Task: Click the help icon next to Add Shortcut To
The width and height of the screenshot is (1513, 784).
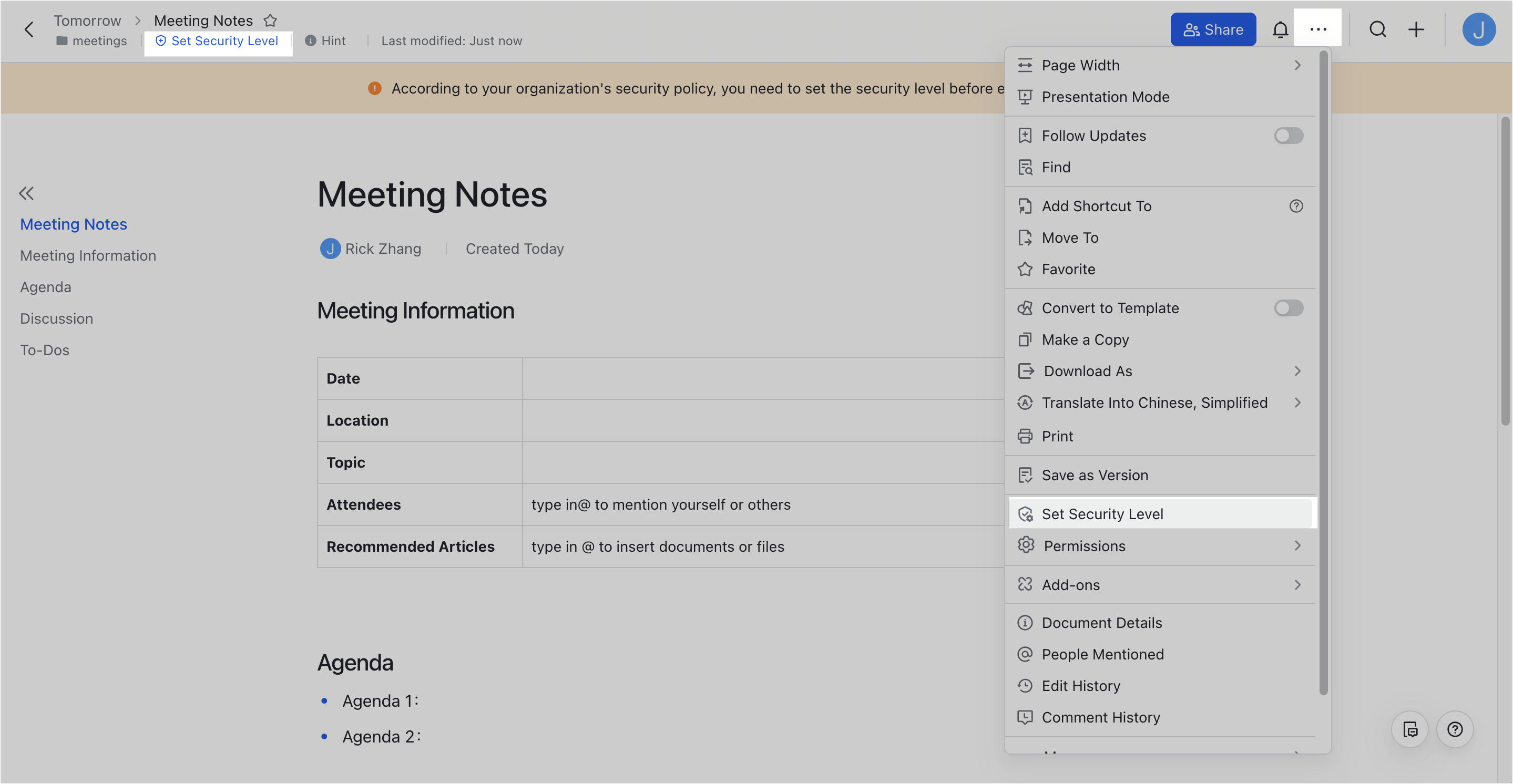Action: point(1297,205)
